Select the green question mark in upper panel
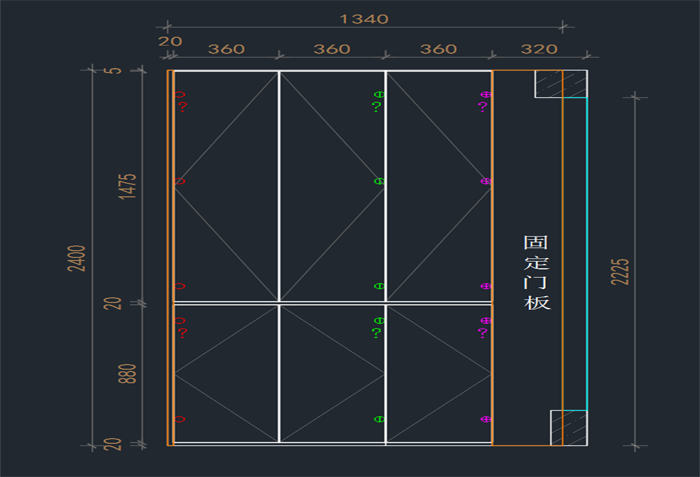 click(x=376, y=107)
